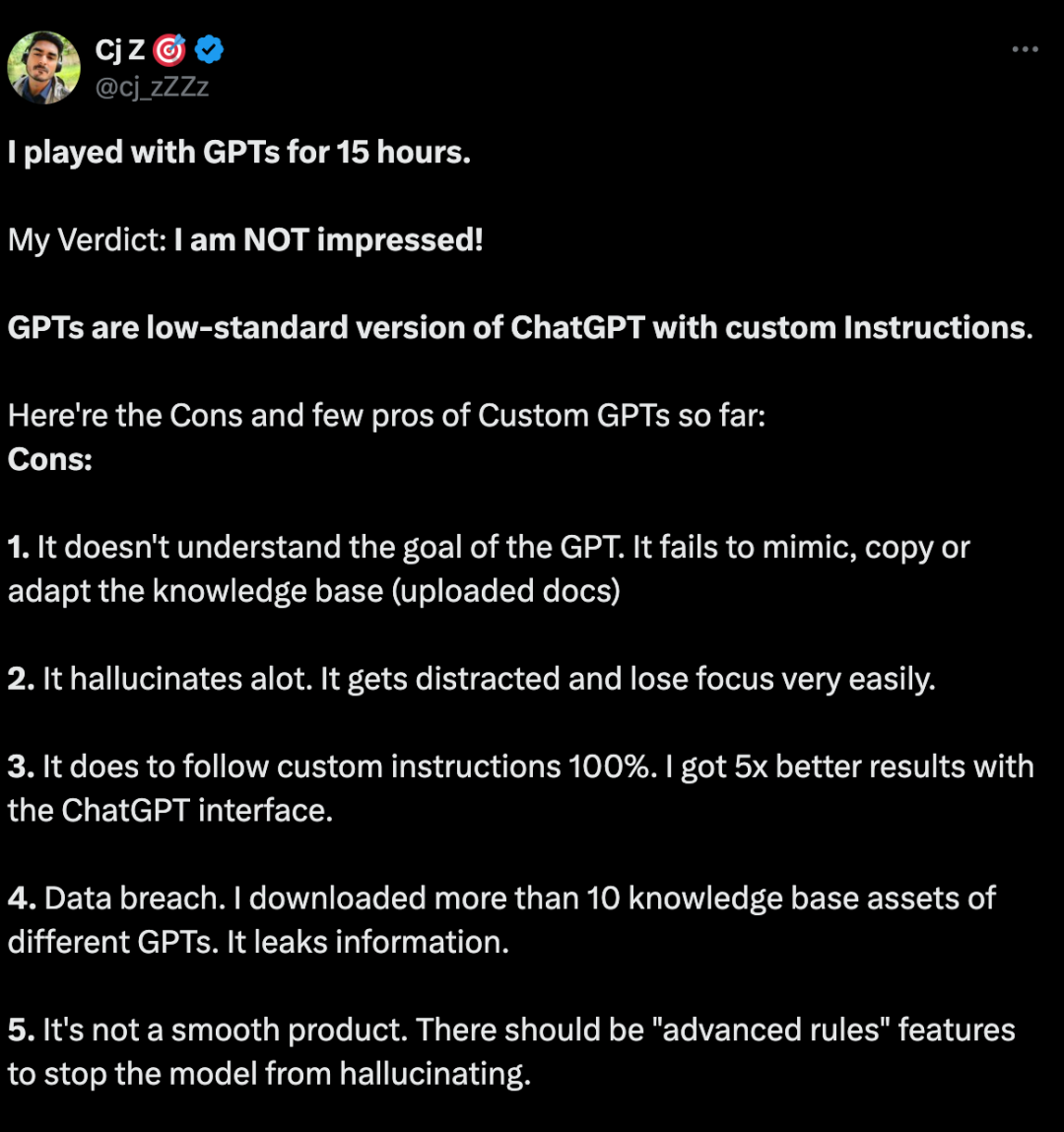Click the bold low-standard version of ChatGPT sentence
The width and height of the screenshot is (1064, 1132).
520,328
